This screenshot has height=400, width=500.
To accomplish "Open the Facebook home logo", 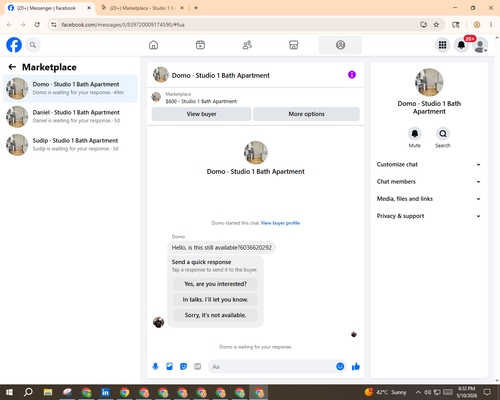I will coord(14,45).
